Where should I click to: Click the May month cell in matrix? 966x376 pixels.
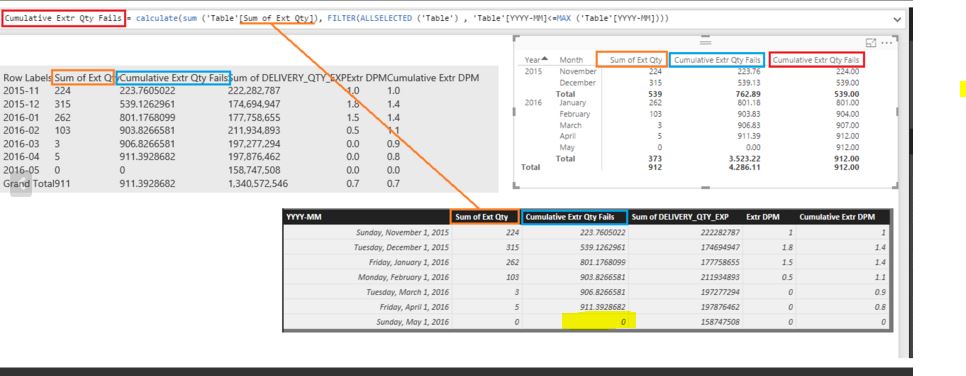click(567, 147)
